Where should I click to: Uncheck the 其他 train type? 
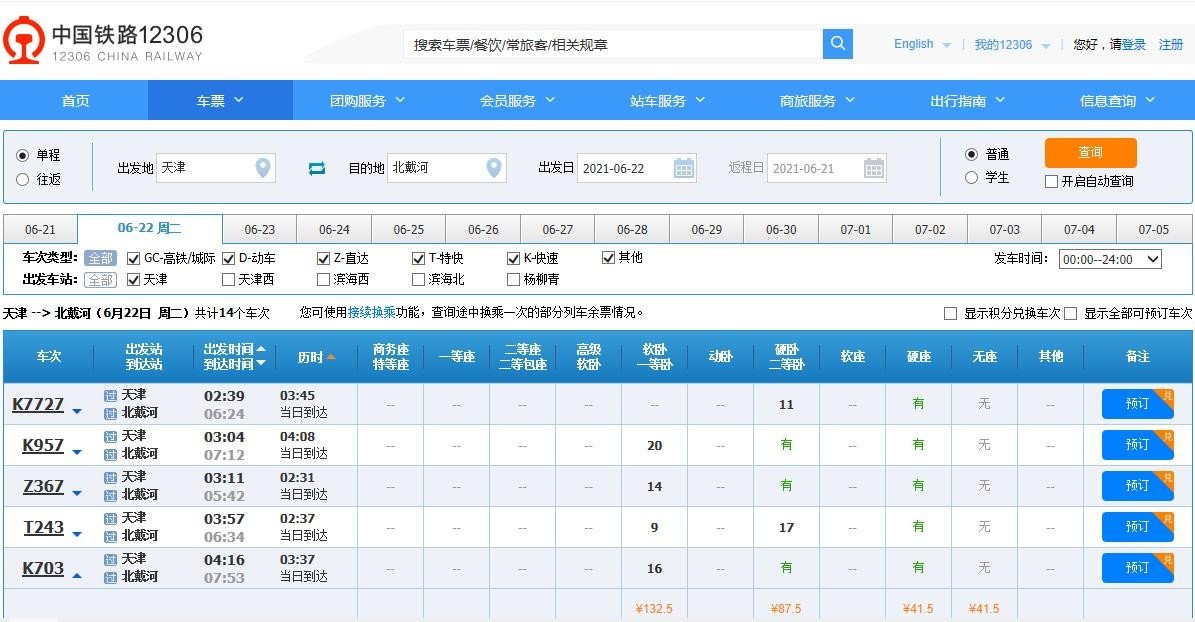607,258
